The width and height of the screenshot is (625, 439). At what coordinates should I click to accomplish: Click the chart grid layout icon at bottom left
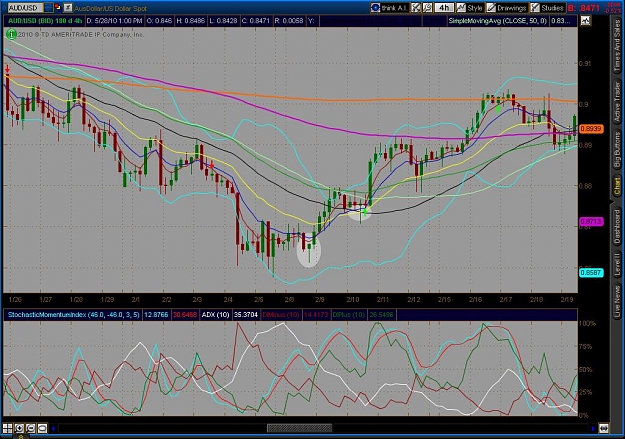pyautogui.click(x=8, y=429)
